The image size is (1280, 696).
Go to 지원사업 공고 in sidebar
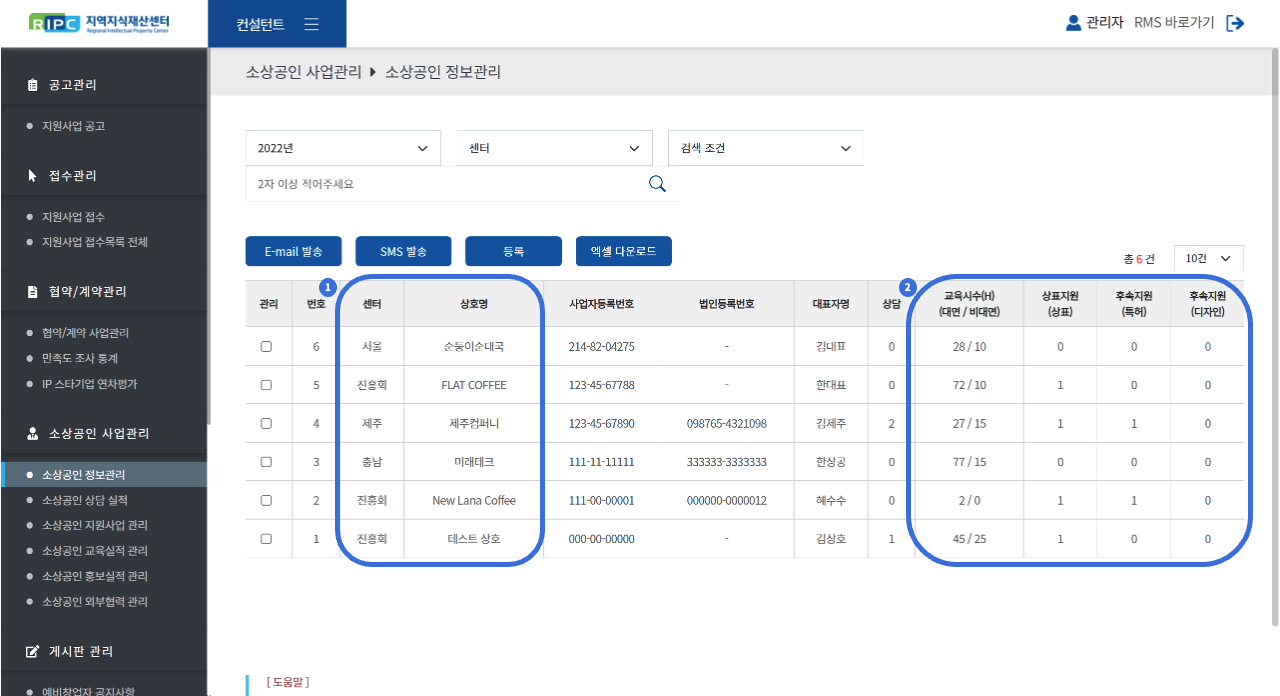(x=73, y=126)
